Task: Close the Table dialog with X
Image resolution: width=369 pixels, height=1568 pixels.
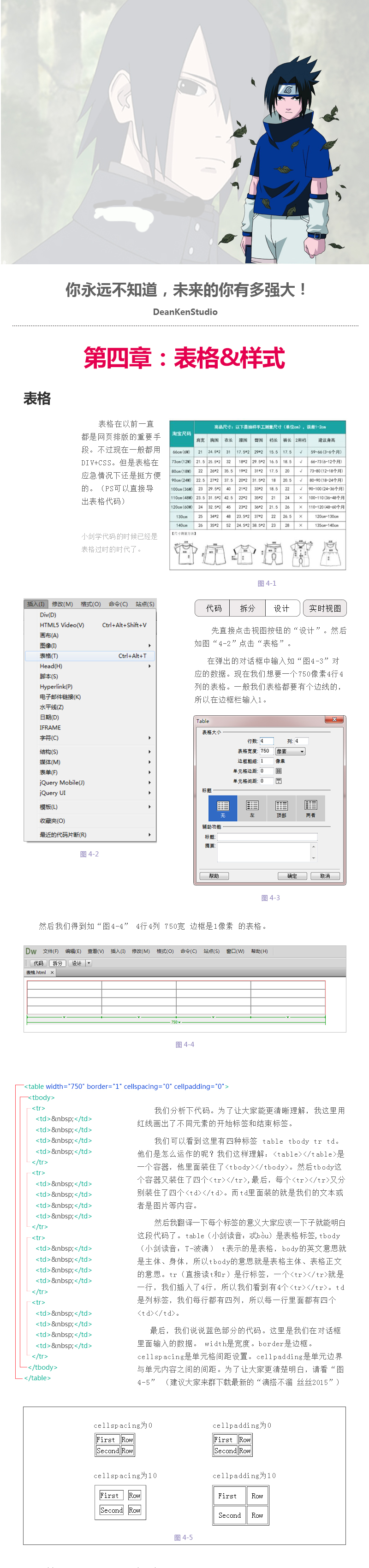Action: coord(334,719)
